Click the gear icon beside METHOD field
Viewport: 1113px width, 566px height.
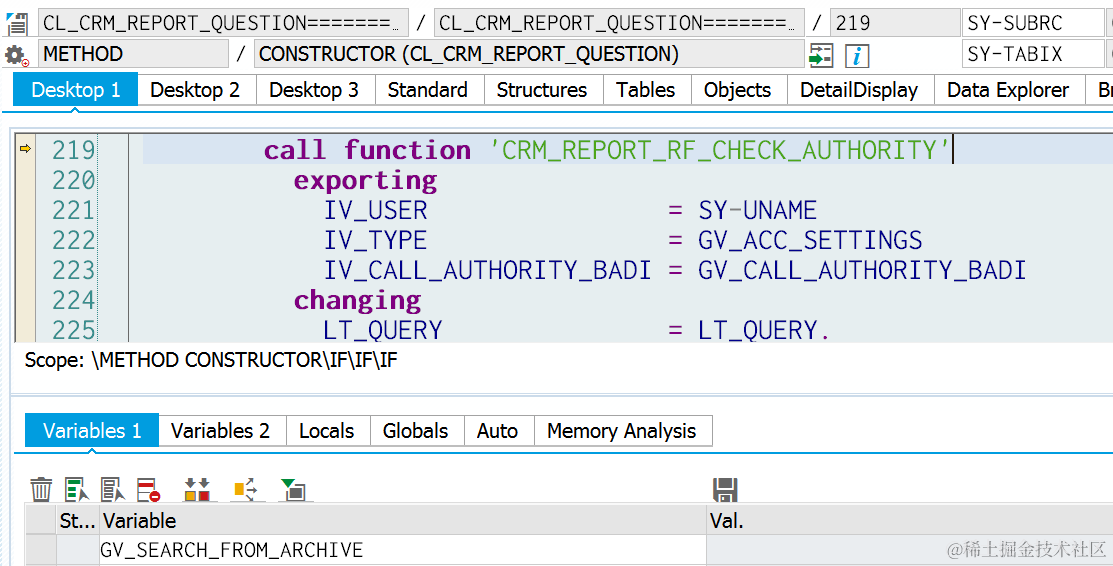click(x=16, y=55)
